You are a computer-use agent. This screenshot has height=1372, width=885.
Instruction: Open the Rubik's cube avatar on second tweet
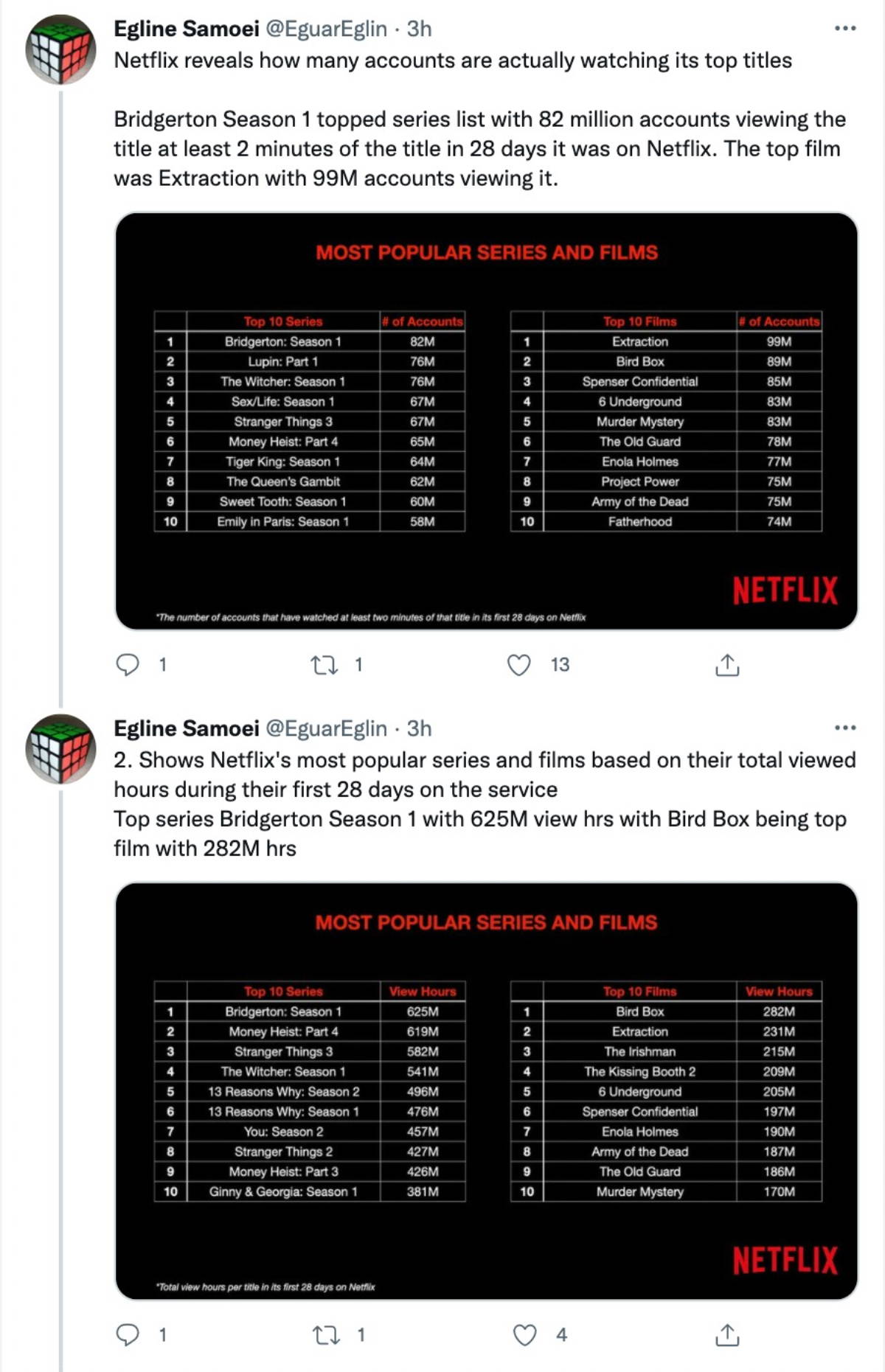point(61,748)
